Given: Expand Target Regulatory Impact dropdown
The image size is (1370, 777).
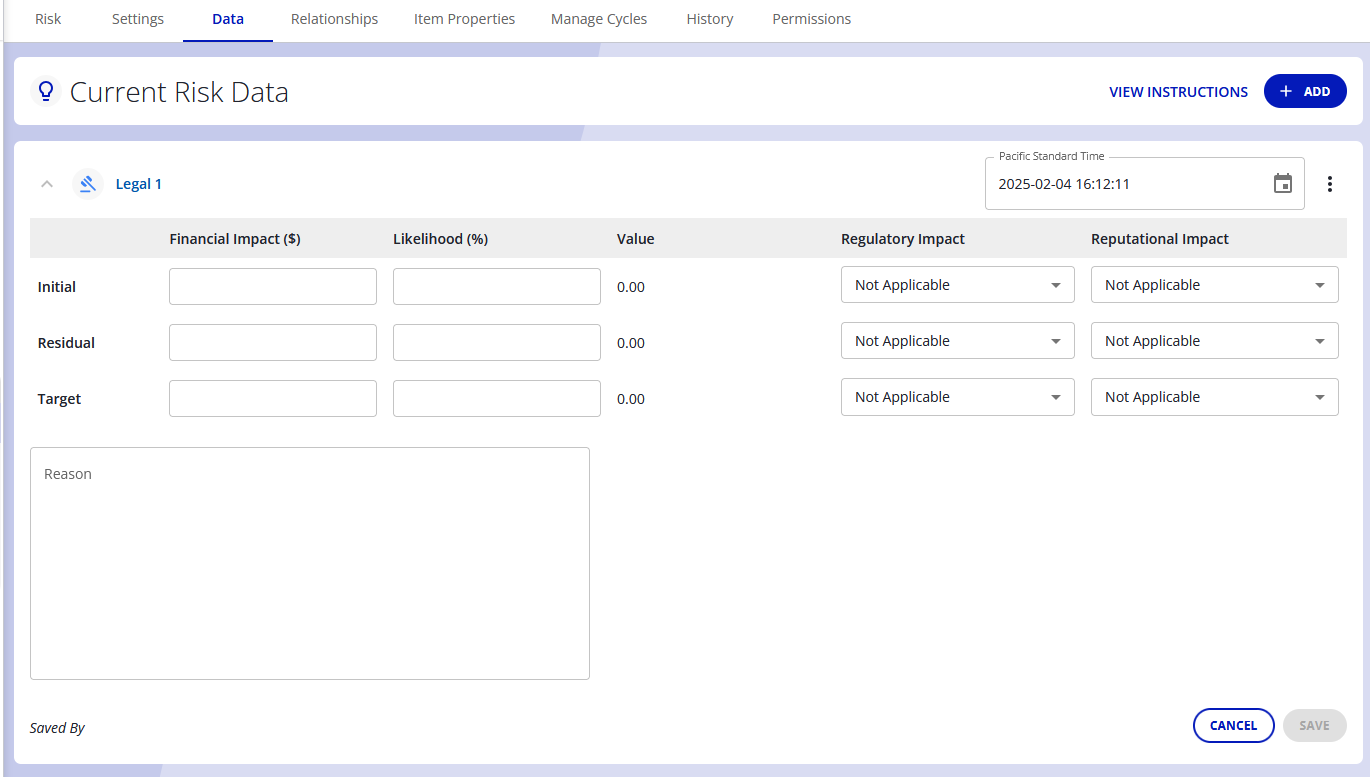Looking at the screenshot, I should click(x=957, y=397).
